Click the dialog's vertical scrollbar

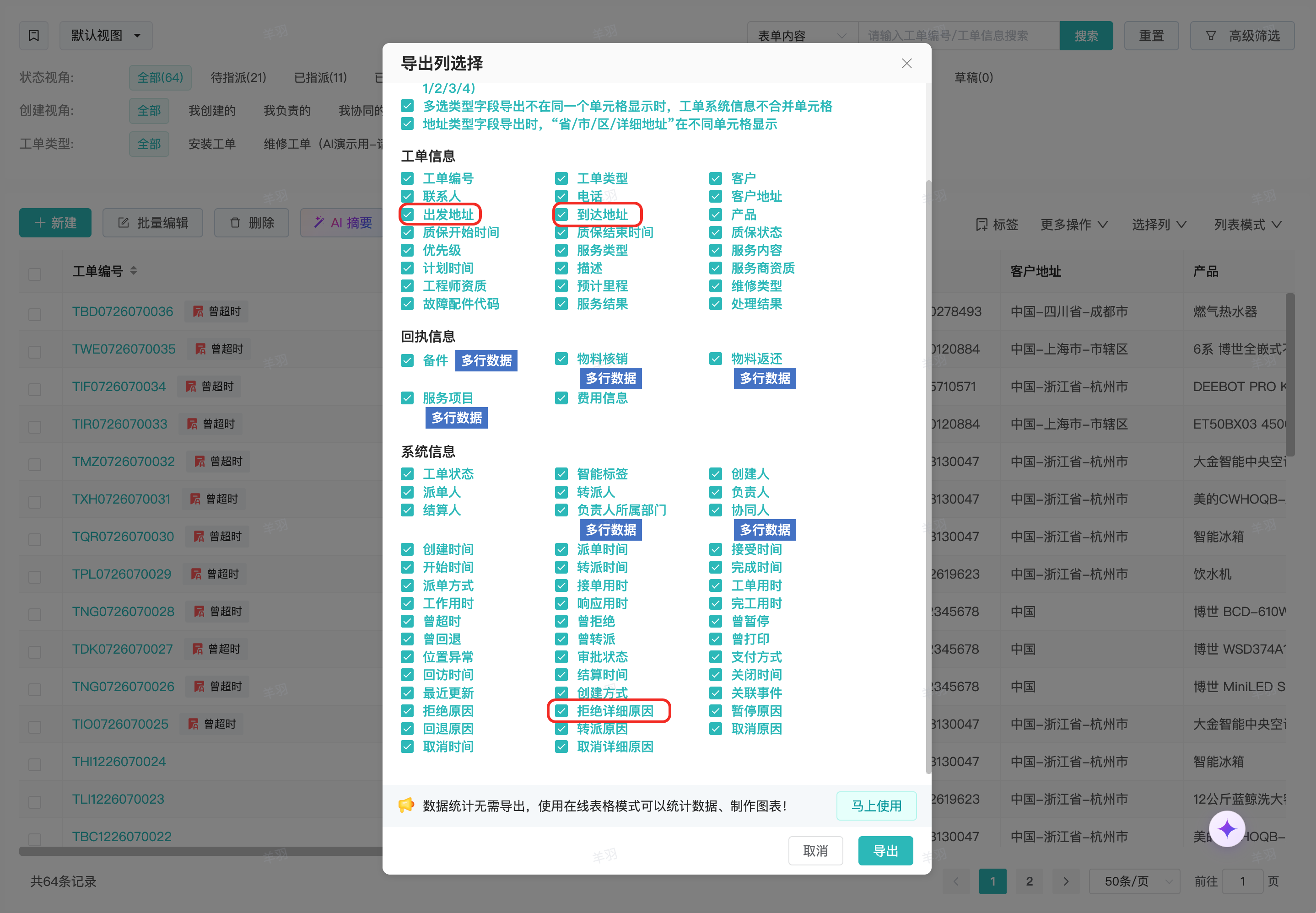pos(928,477)
